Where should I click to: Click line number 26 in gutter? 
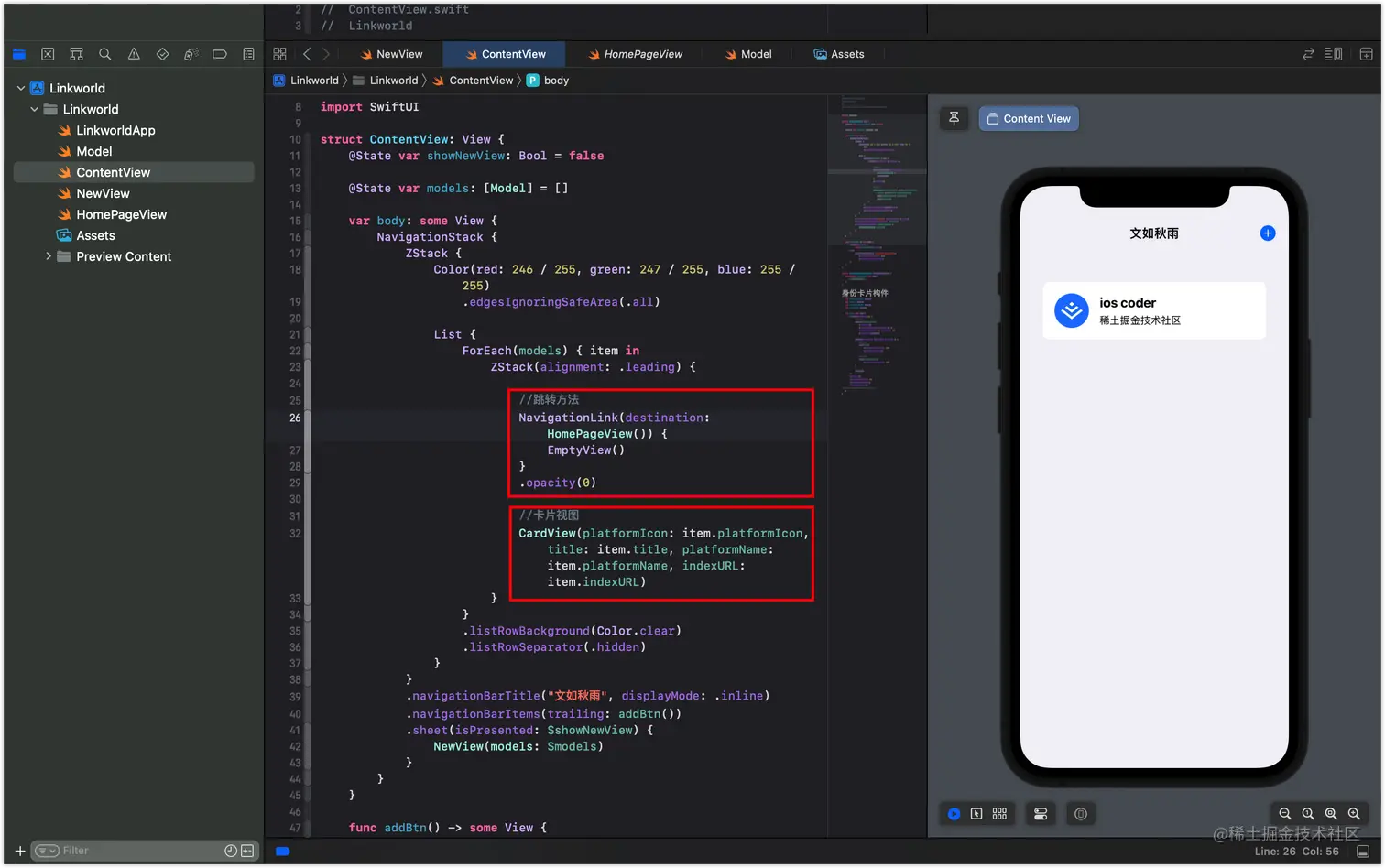[x=295, y=418]
